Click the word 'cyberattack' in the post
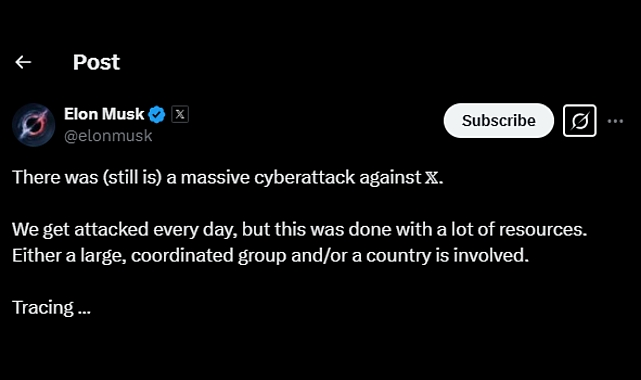The width and height of the screenshot is (641, 380). point(305,178)
